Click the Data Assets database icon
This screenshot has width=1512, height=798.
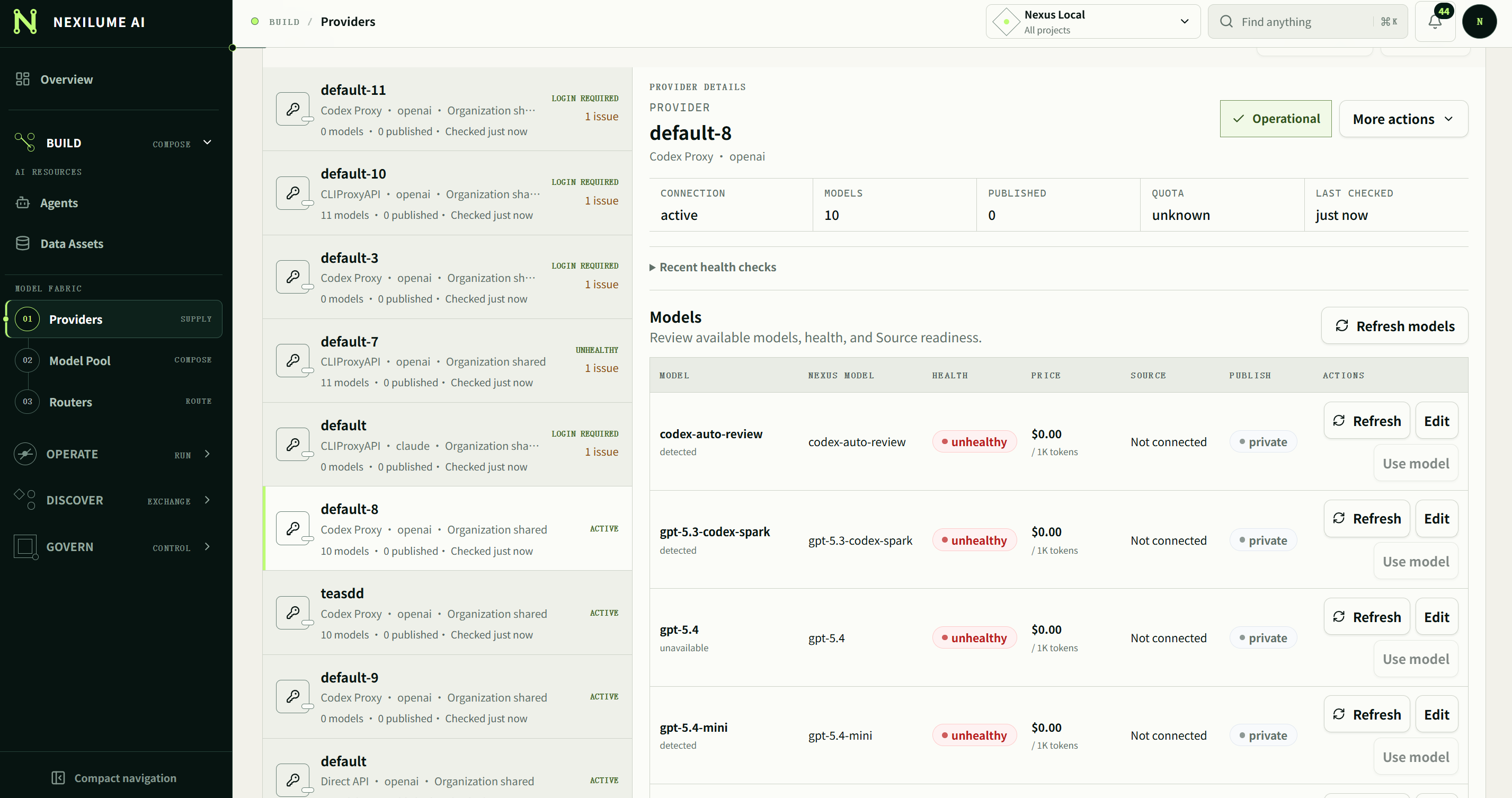point(22,243)
